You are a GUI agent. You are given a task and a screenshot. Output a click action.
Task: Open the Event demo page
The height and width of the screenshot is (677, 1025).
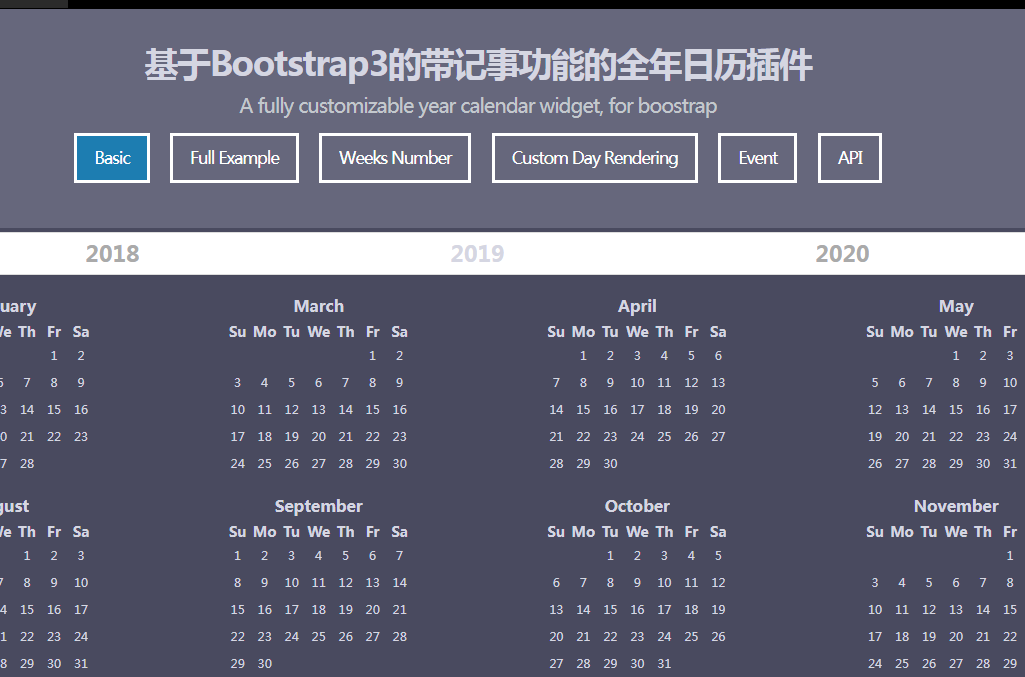[758, 158]
